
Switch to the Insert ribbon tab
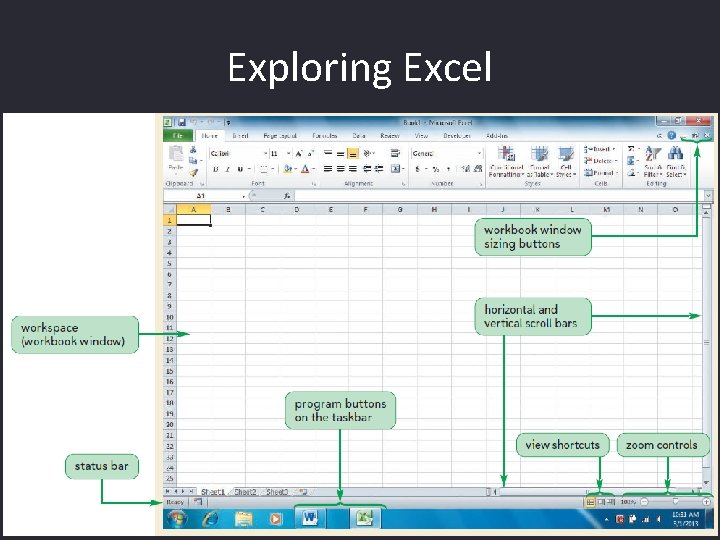[x=240, y=135]
